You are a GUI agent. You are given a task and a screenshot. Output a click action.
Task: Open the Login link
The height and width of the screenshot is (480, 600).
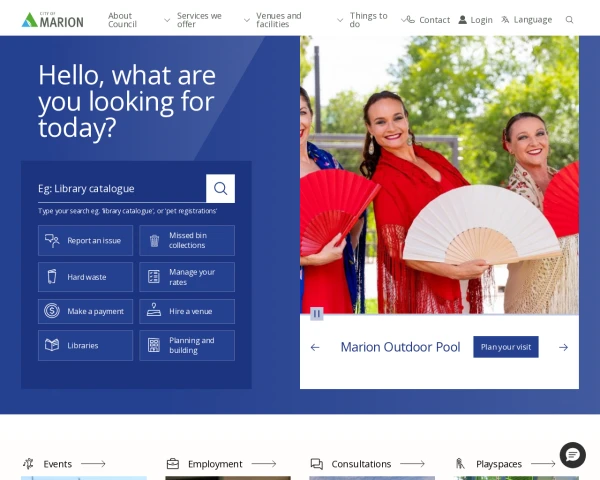(x=481, y=20)
